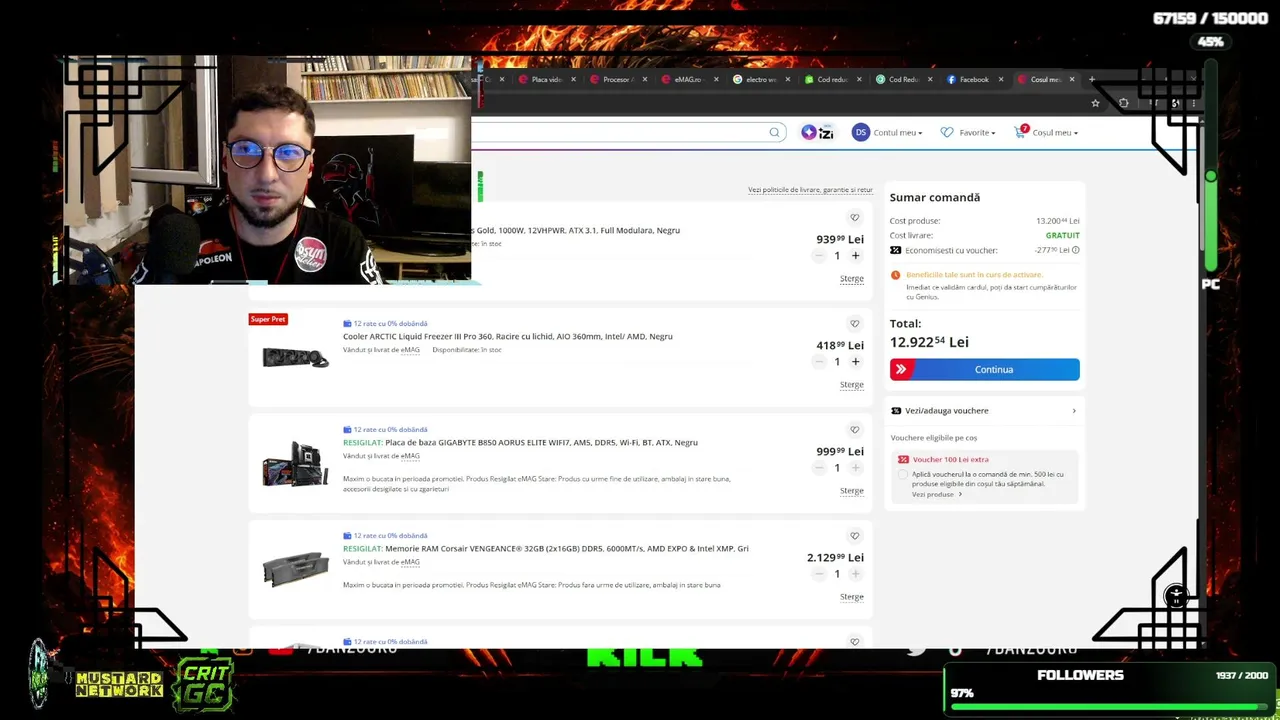The width and height of the screenshot is (1280, 720).
Task: Decrease quantity of the Corsair RAM
Action: tap(819, 574)
